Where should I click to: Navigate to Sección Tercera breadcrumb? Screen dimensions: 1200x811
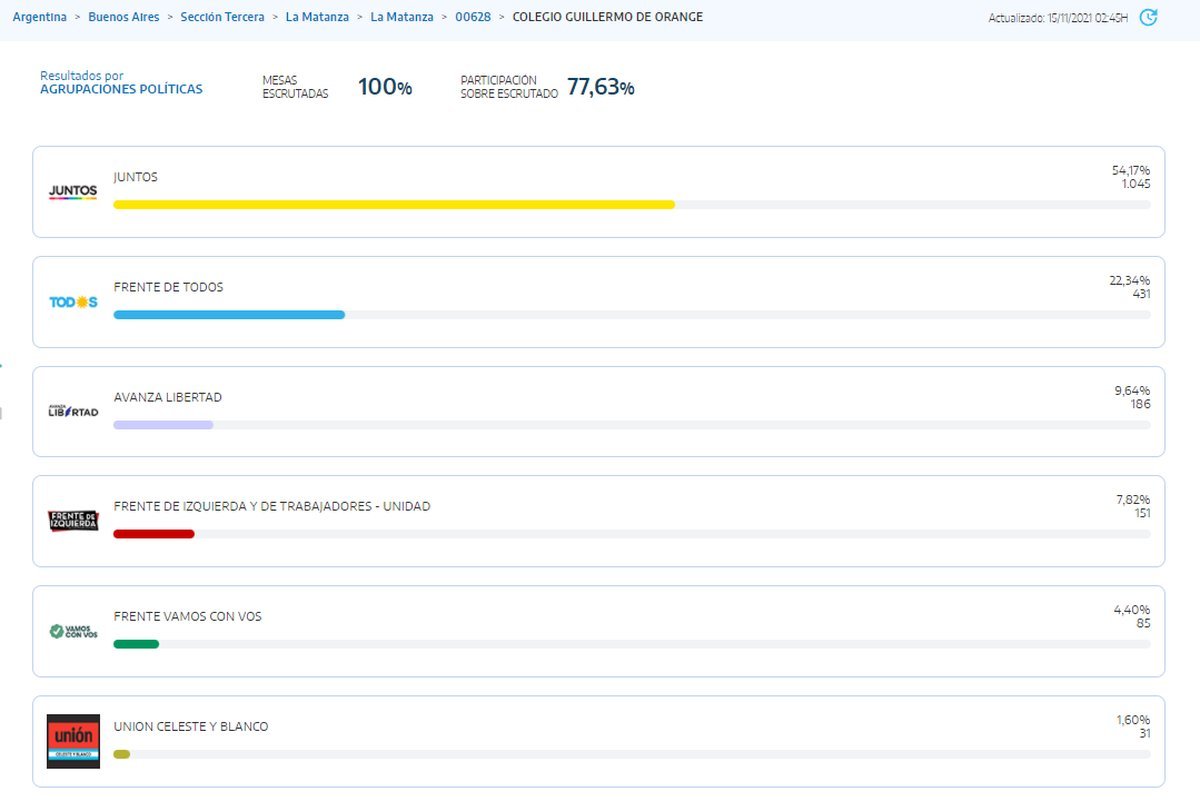click(x=222, y=17)
